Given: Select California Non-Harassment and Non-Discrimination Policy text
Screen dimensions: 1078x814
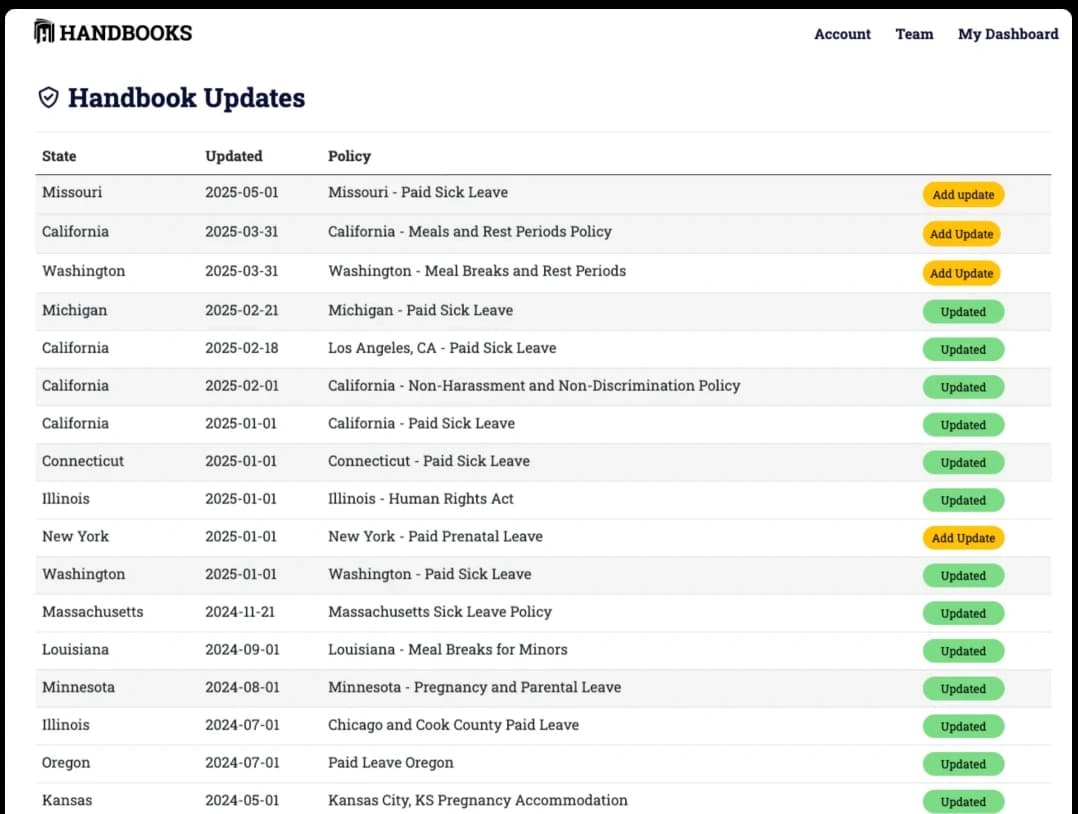Looking at the screenshot, I should click(x=534, y=386).
